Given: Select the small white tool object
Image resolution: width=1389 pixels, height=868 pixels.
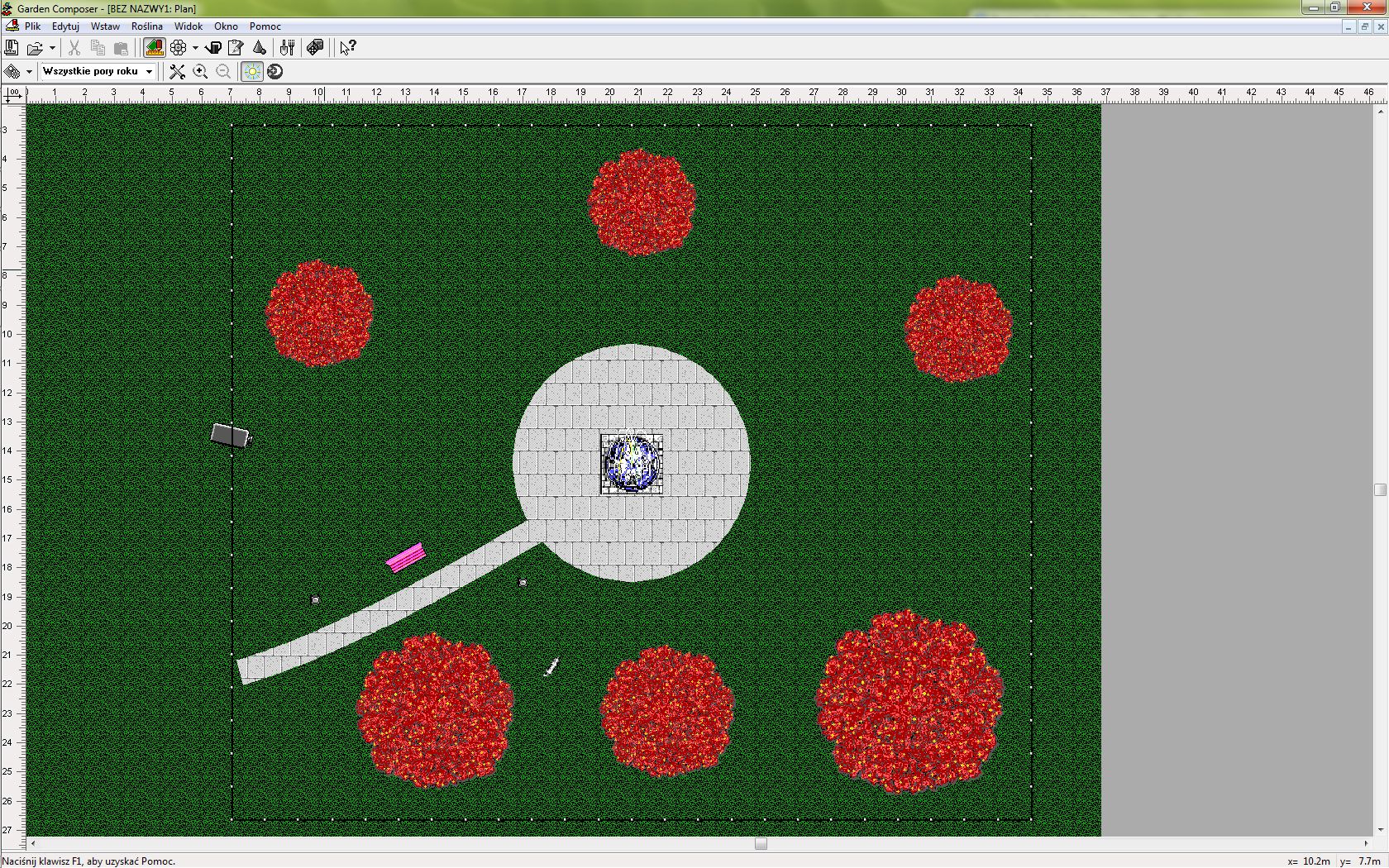Looking at the screenshot, I should pyautogui.click(x=551, y=666).
